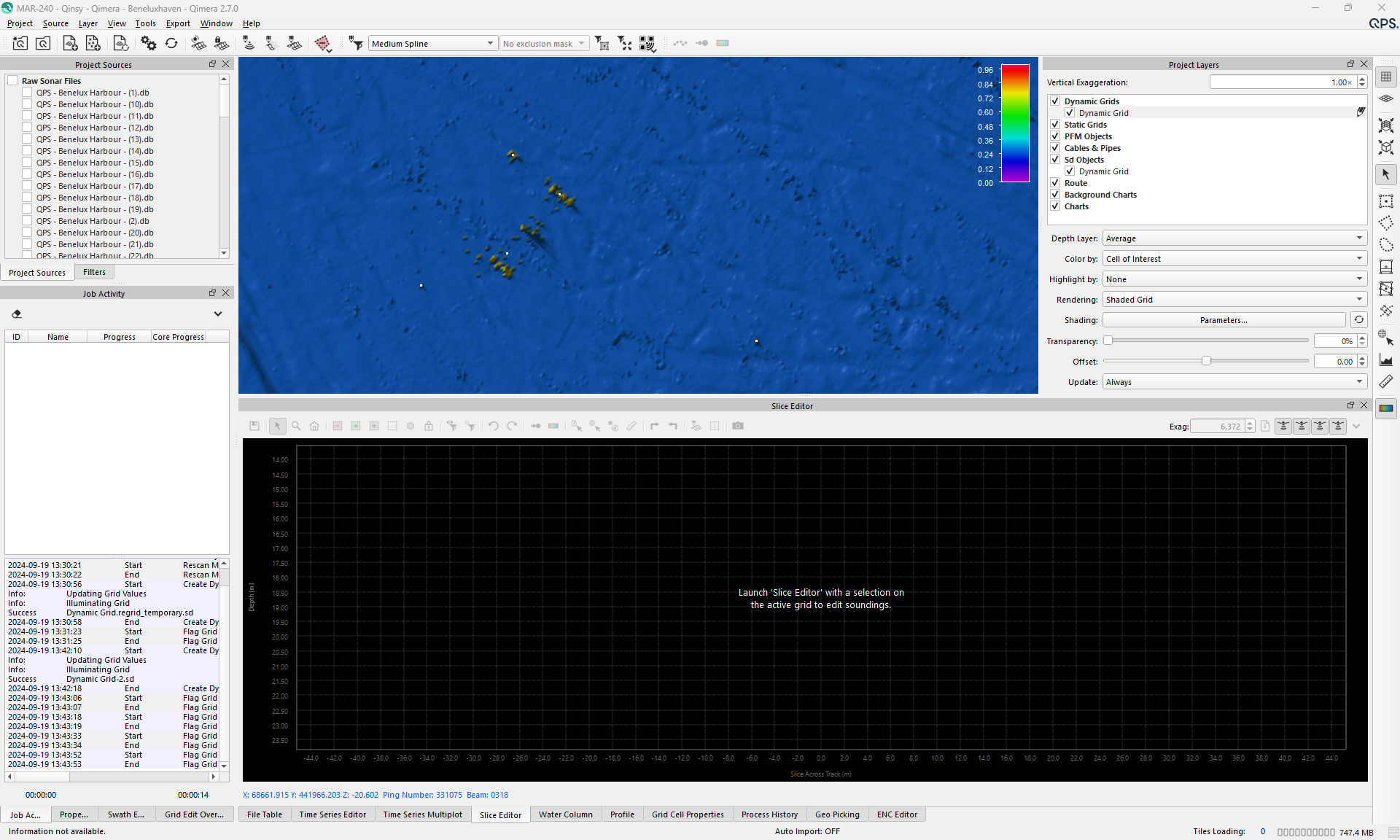Open the Processing Settings gear icon

point(149,43)
